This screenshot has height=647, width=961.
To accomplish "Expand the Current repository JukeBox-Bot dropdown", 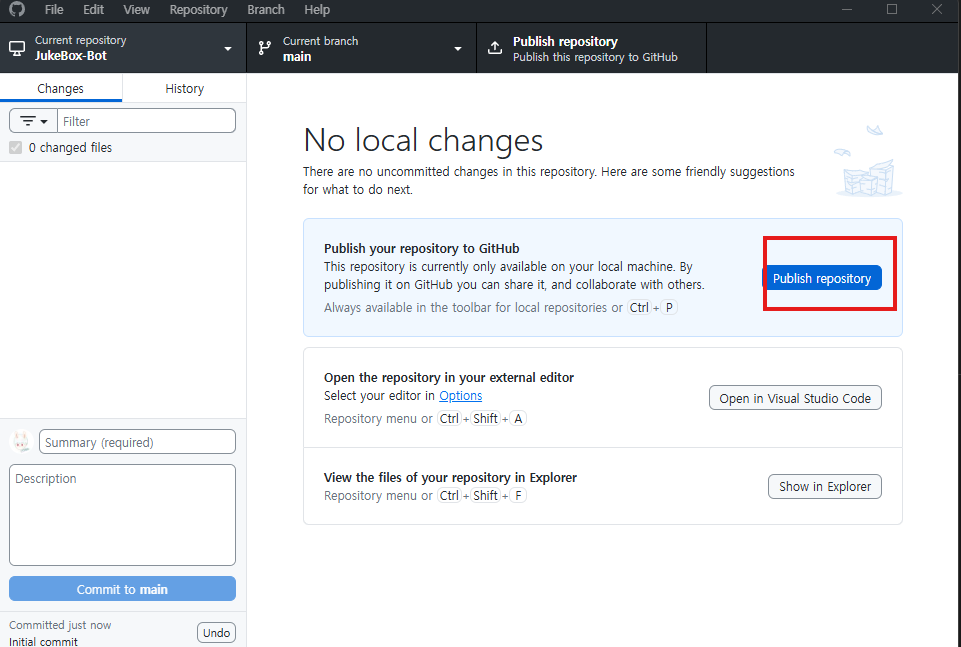I will 123,48.
